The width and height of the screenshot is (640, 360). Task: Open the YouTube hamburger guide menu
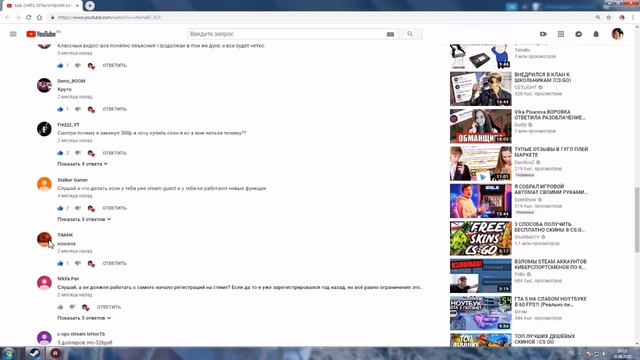13,34
